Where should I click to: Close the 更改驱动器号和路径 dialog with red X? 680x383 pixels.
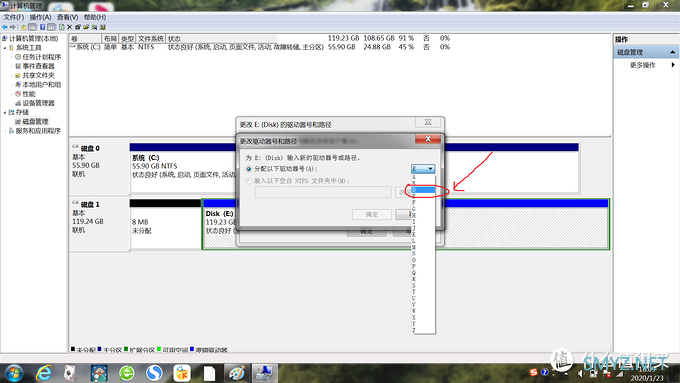tap(428, 139)
